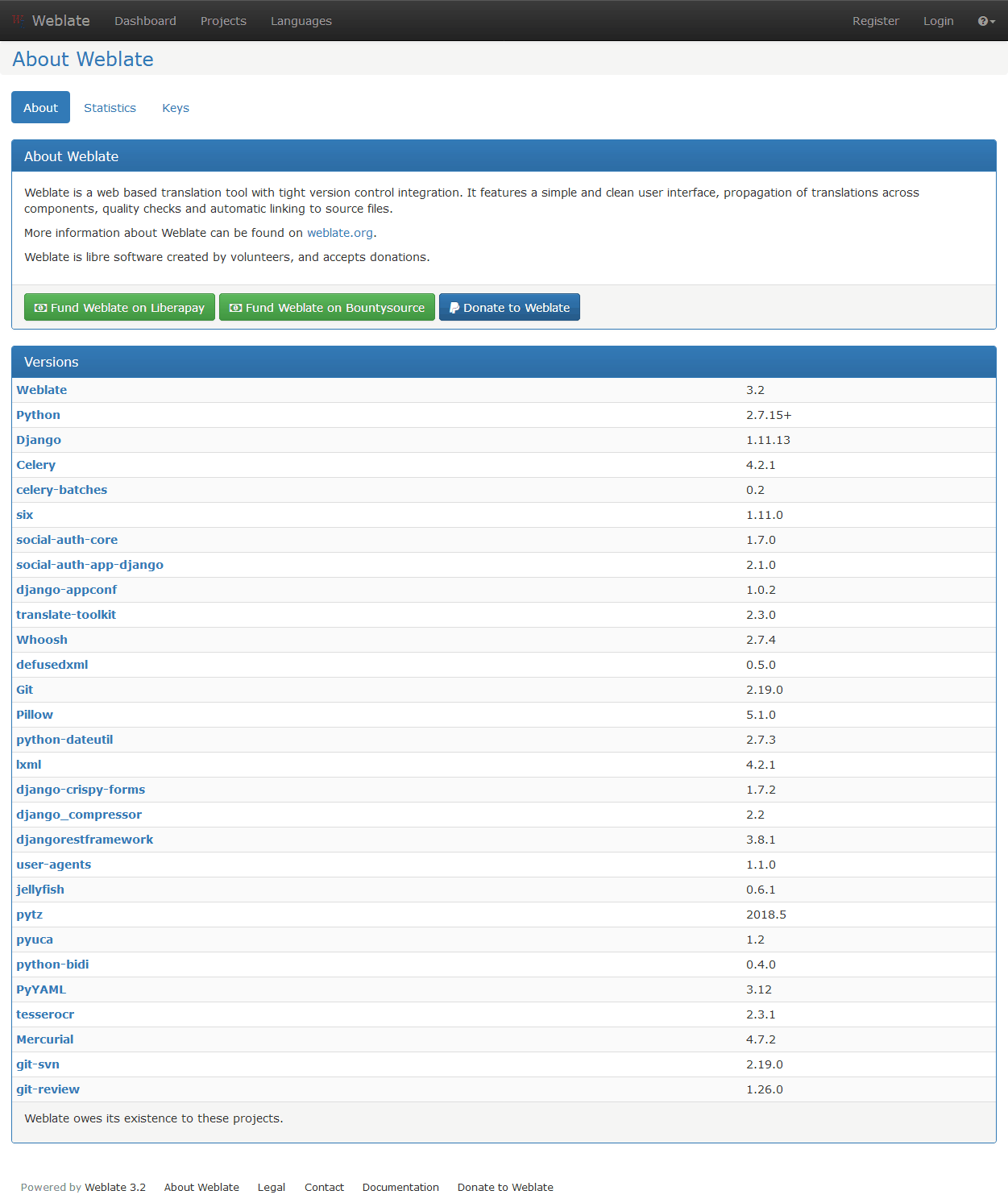Image resolution: width=1008 pixels, height=1203 pixels.
Task: Open the django-crispy-forms link
Action: tap(81, 790)
